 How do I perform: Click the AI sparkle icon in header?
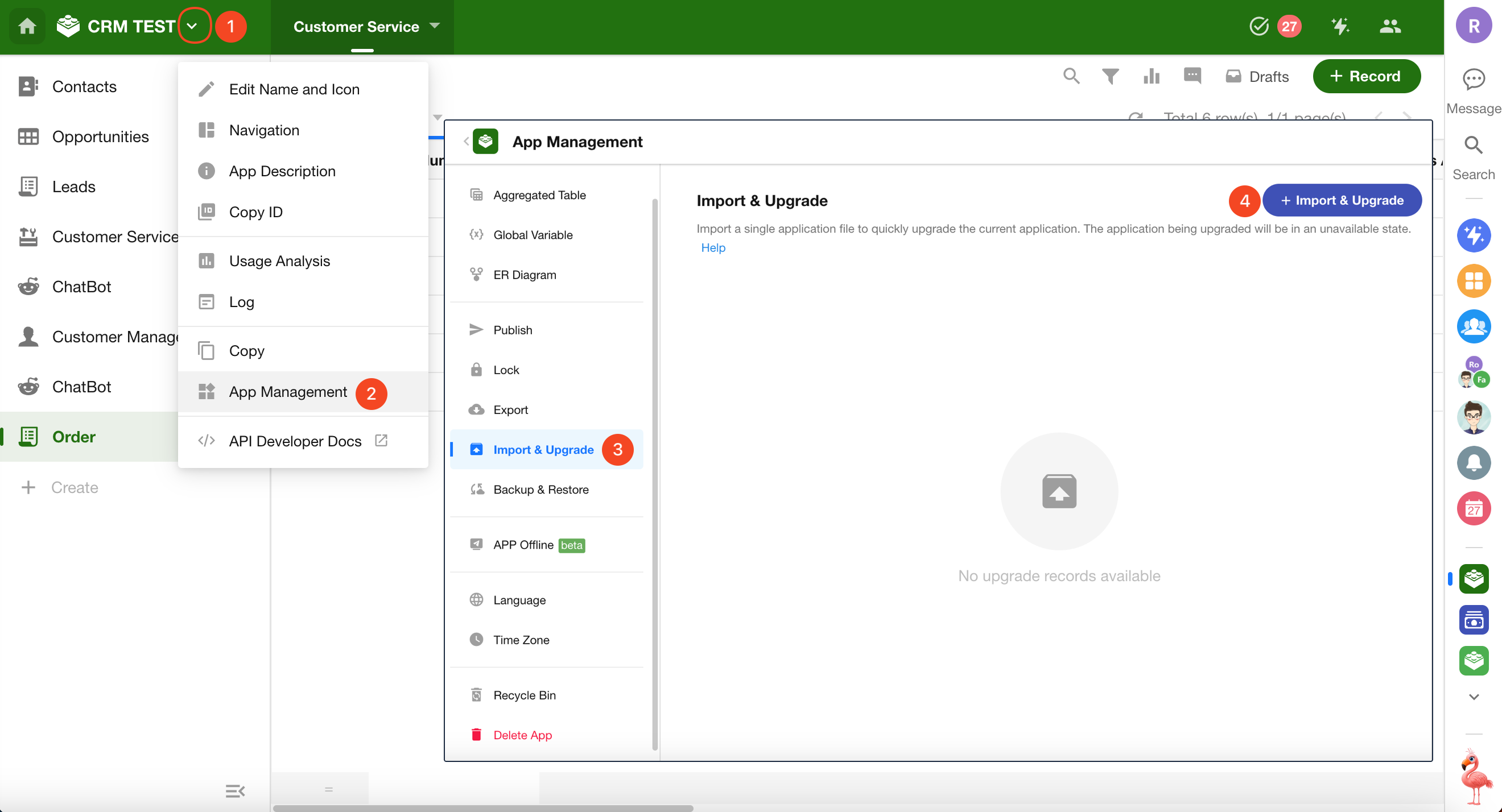click(x=1340, y=26)
